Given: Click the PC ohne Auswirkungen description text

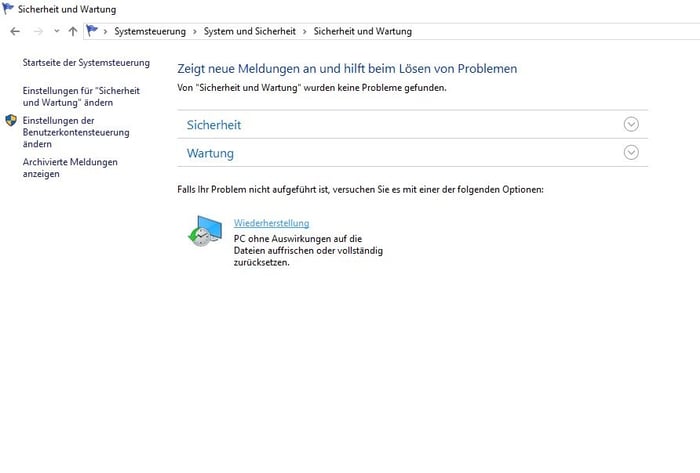Looking at the screenshot, I should [308, 250].
